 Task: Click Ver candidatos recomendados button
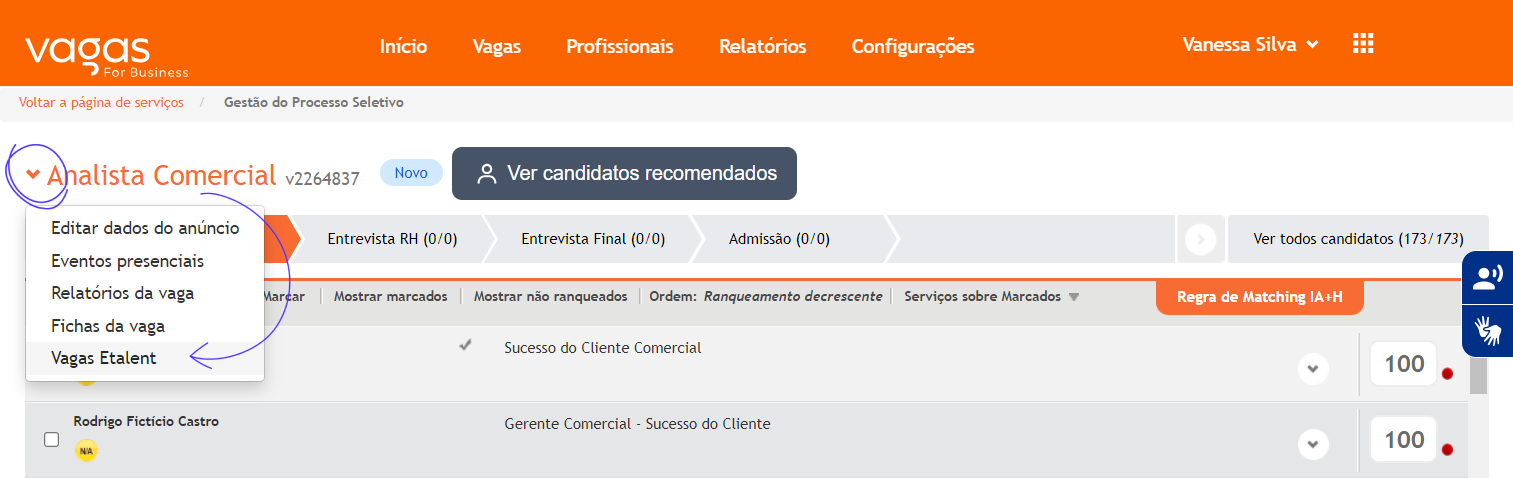pos(624,173)
